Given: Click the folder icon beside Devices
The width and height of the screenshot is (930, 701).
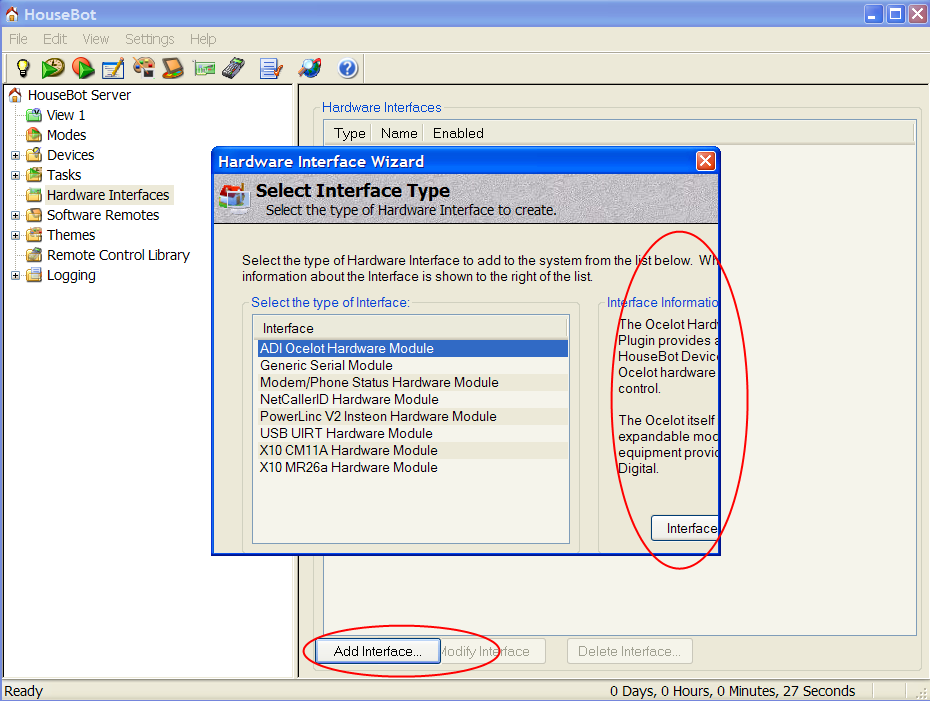Looking at the screenshot, I should 34,155.
